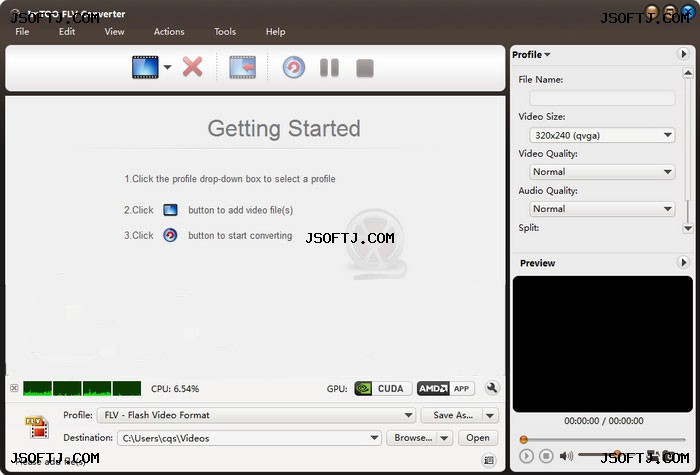Click the add-file icon in Getting Started step 2
The width and height of the screenshot is (700, 475).
click(x=171, y=210)
